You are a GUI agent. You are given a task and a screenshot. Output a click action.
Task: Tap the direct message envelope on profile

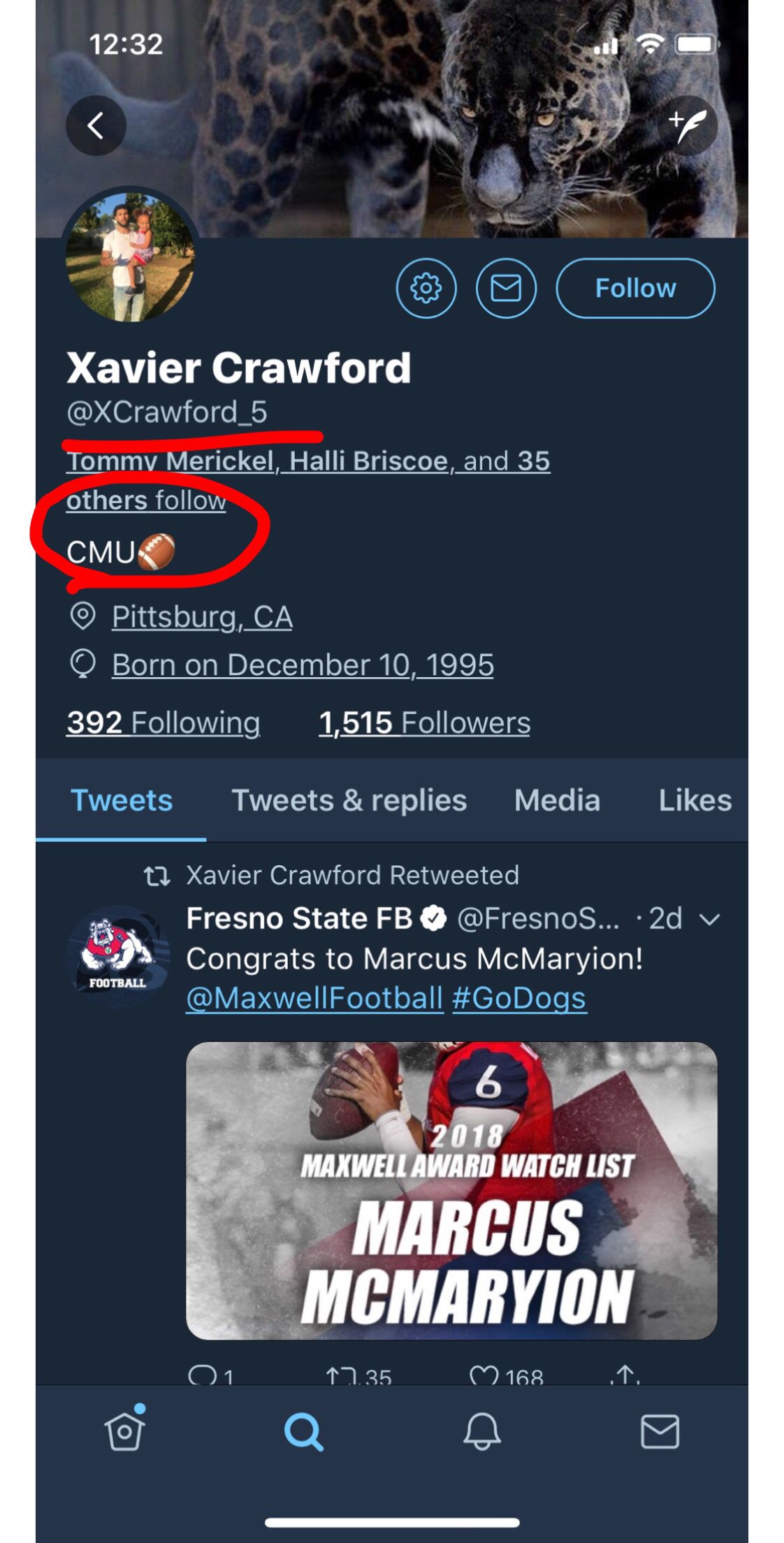pos(506,288)
